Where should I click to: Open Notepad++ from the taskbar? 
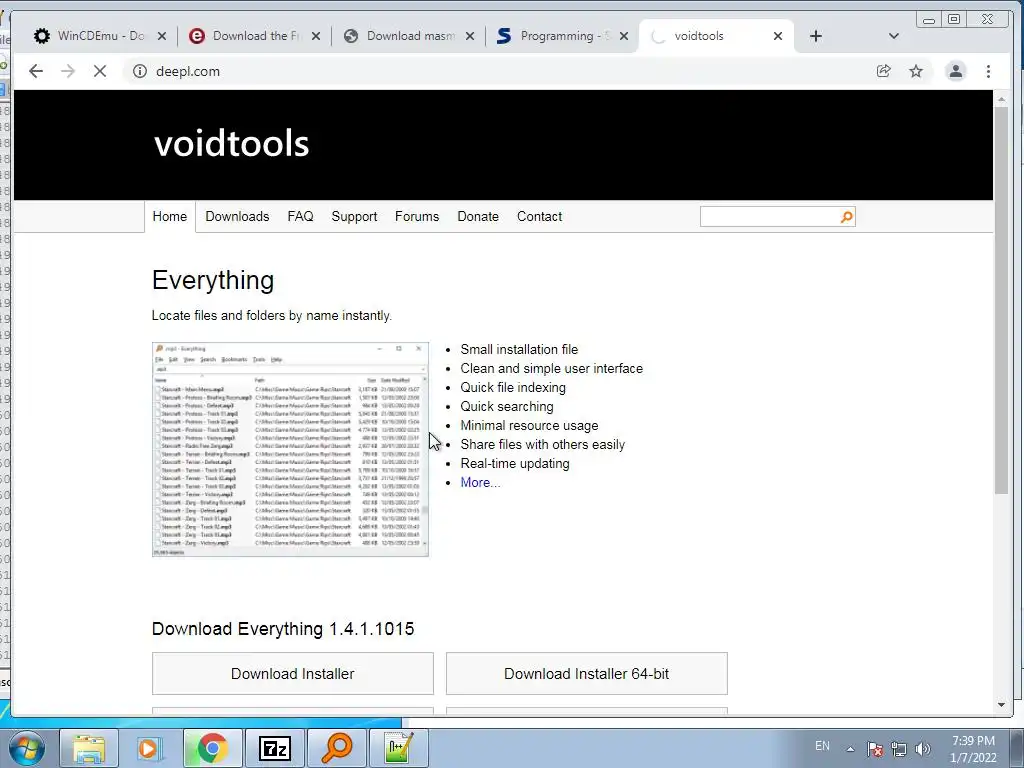tap(398, 748)
